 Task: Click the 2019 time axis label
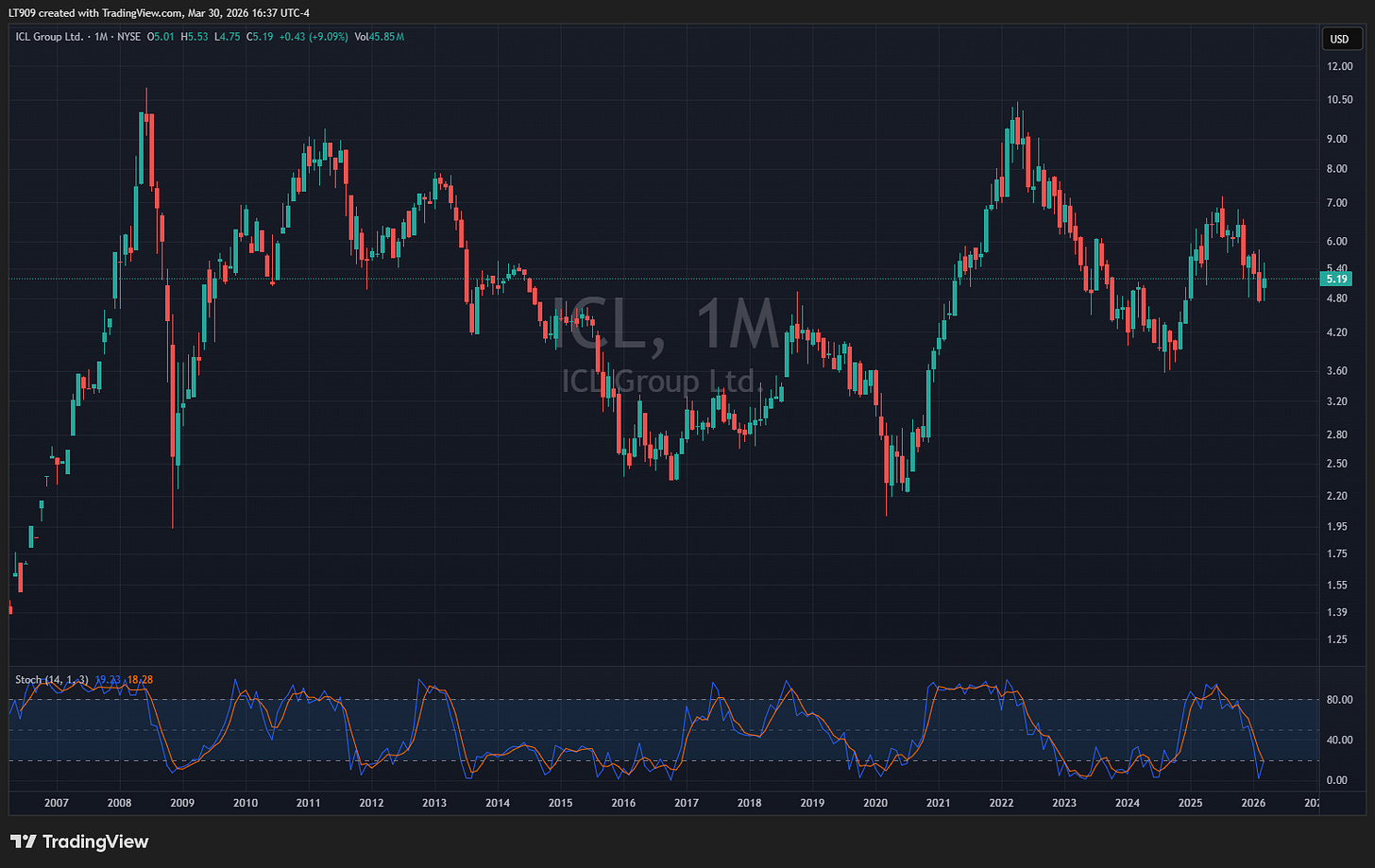(812, 804)
